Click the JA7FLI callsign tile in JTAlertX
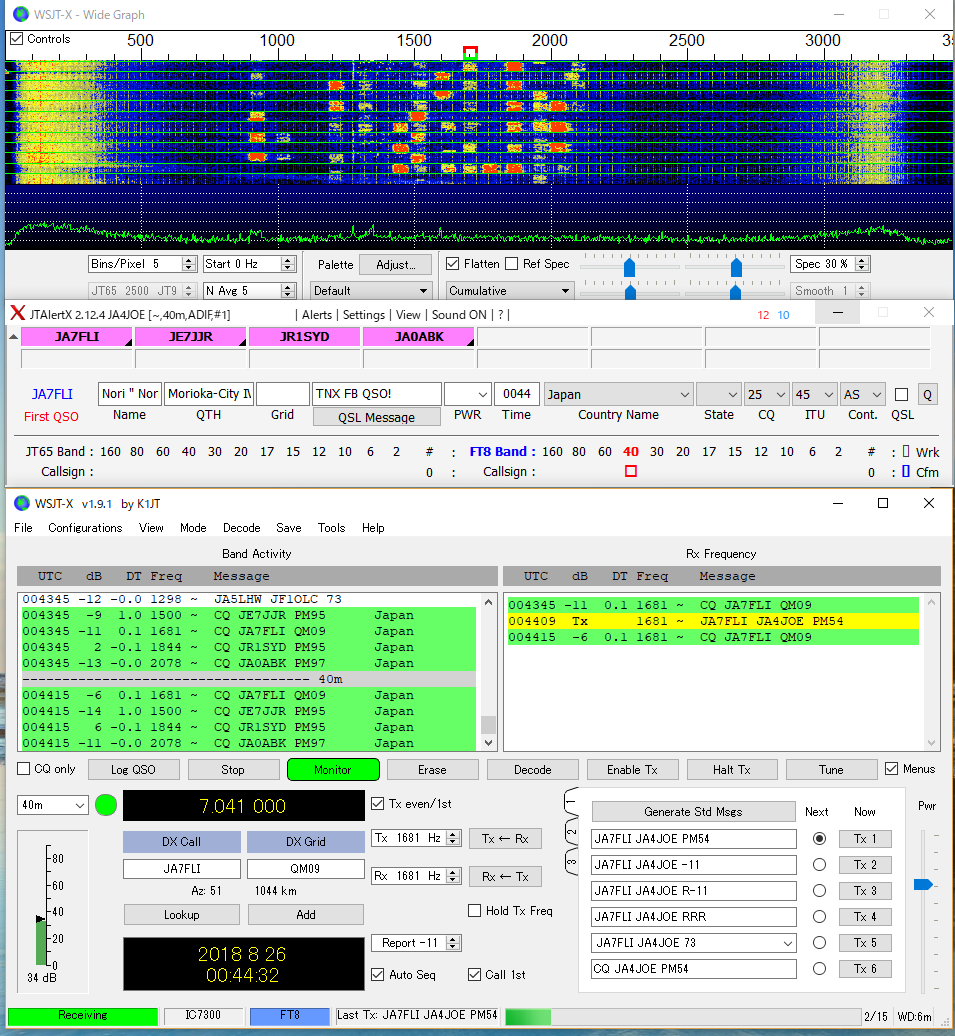This screenshot has height=1036, width=955. [x=77, y=337]
